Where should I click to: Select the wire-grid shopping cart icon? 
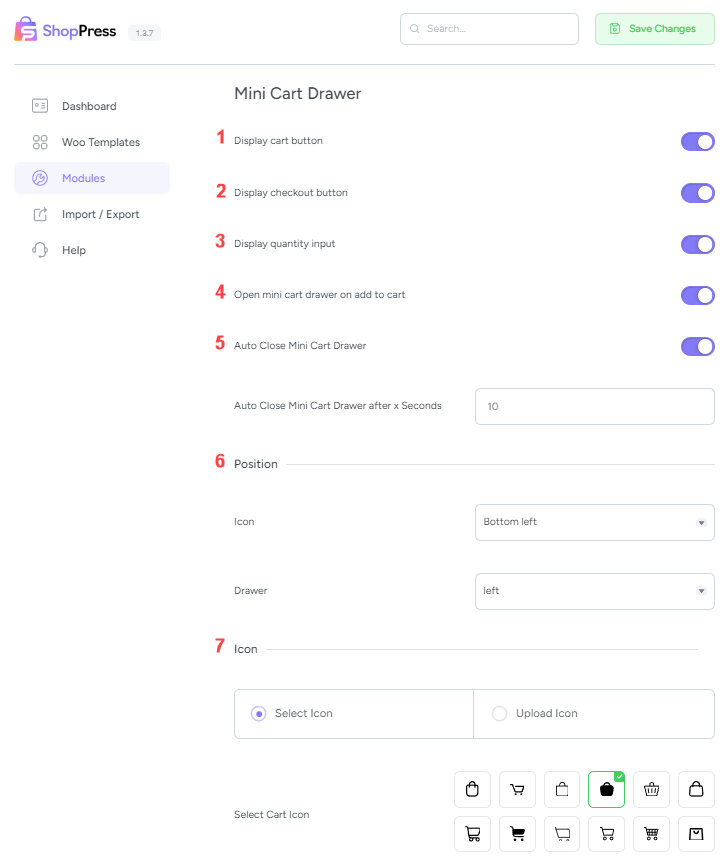[x=651, y=834]
